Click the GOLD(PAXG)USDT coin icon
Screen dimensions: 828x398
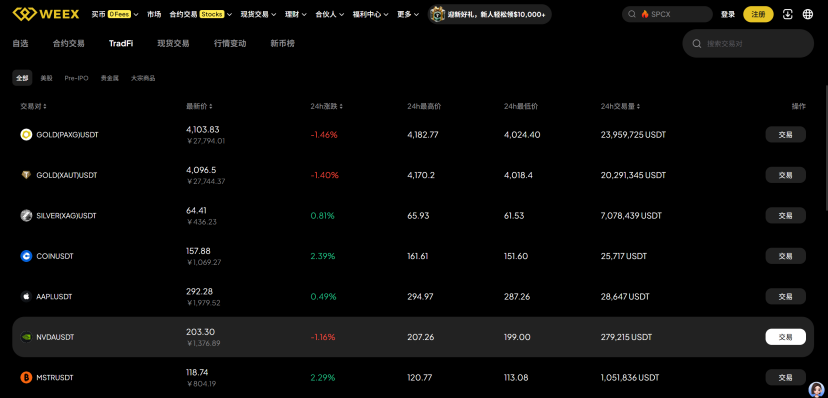pyautogui.click(x=26, y=135)
